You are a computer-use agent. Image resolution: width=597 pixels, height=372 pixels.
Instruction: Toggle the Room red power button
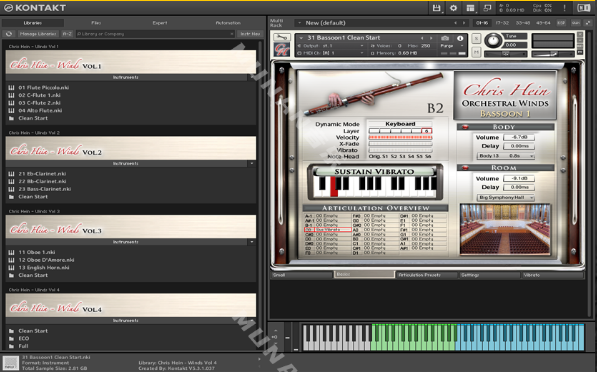(x=465, y=168)
